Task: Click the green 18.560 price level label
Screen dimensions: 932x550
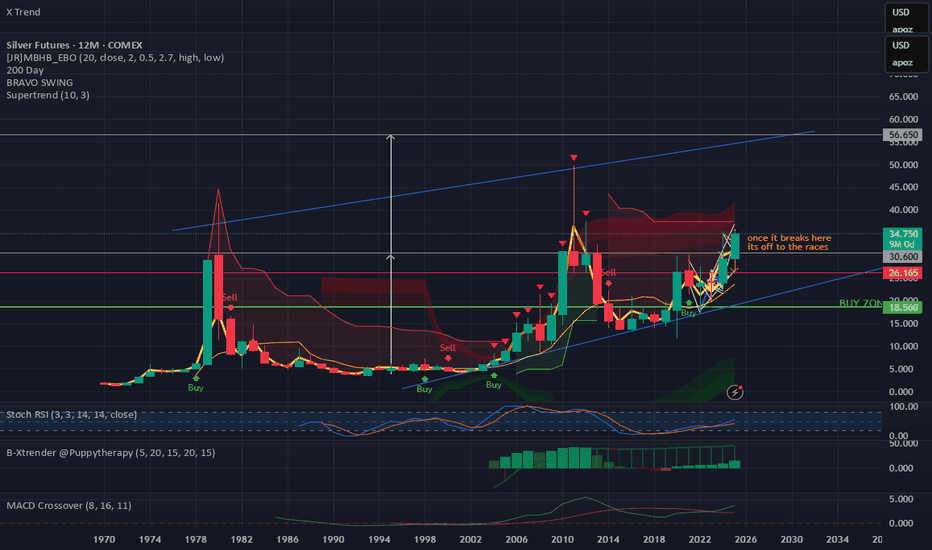Action: 903,307
